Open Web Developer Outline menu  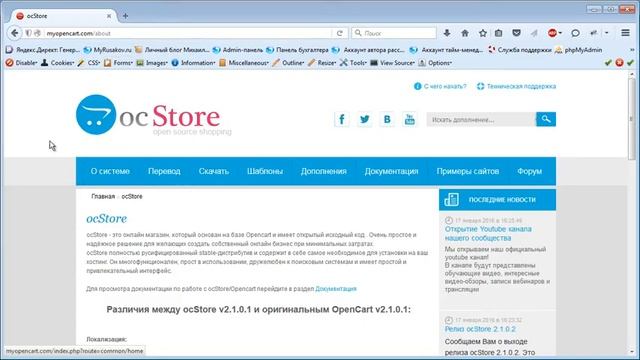point(288,63)
